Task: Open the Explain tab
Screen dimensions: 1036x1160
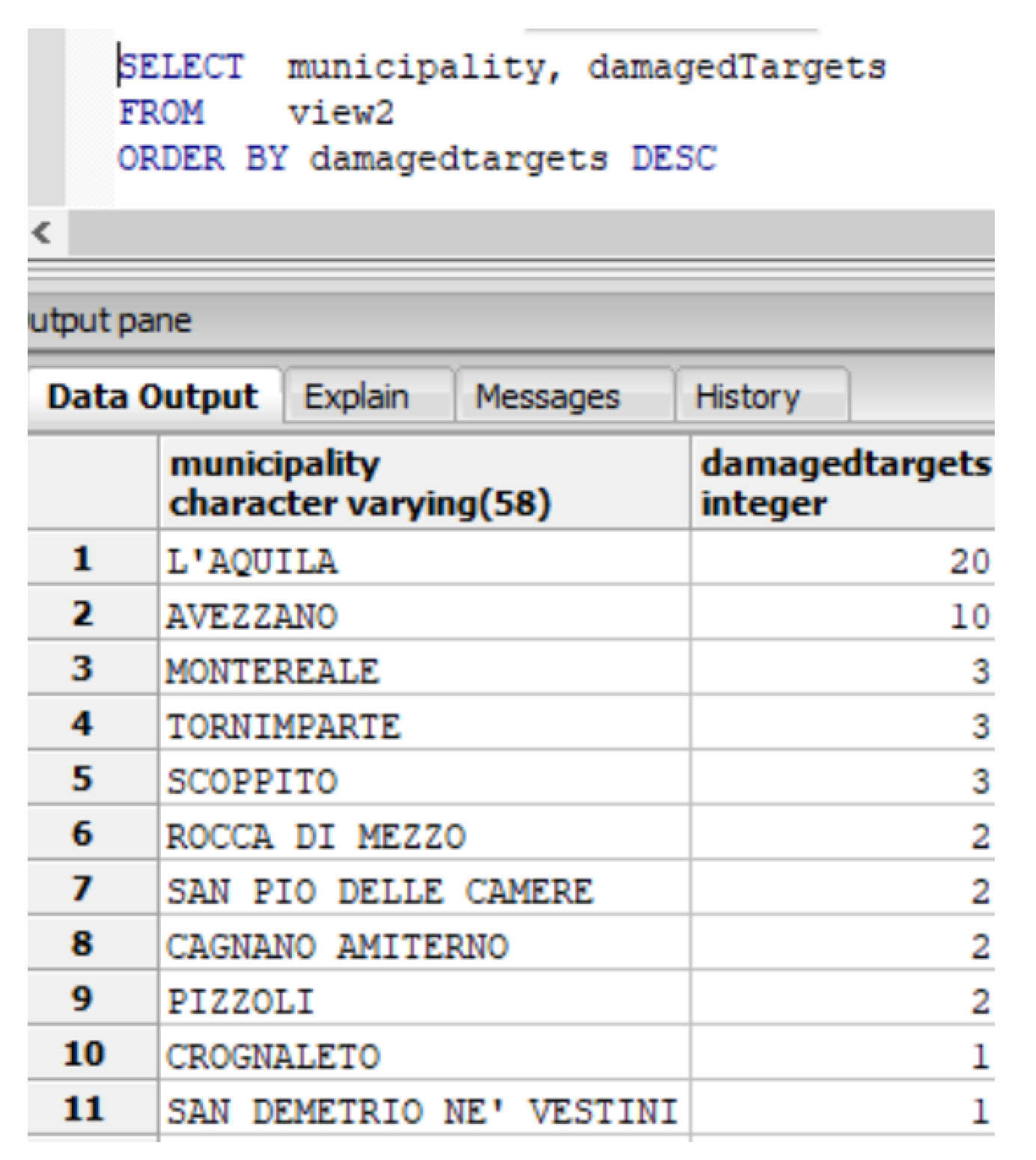Action: [x=356, y=397]
